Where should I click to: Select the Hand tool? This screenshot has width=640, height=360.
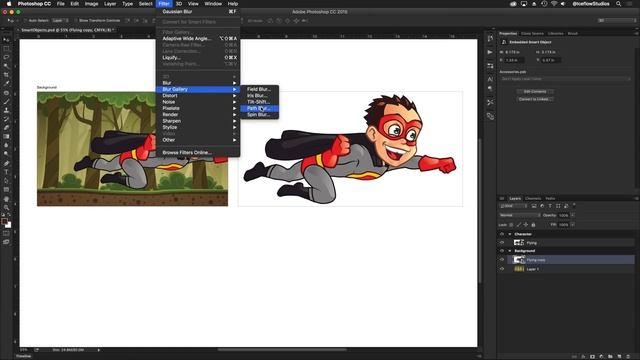pos(6,199)
